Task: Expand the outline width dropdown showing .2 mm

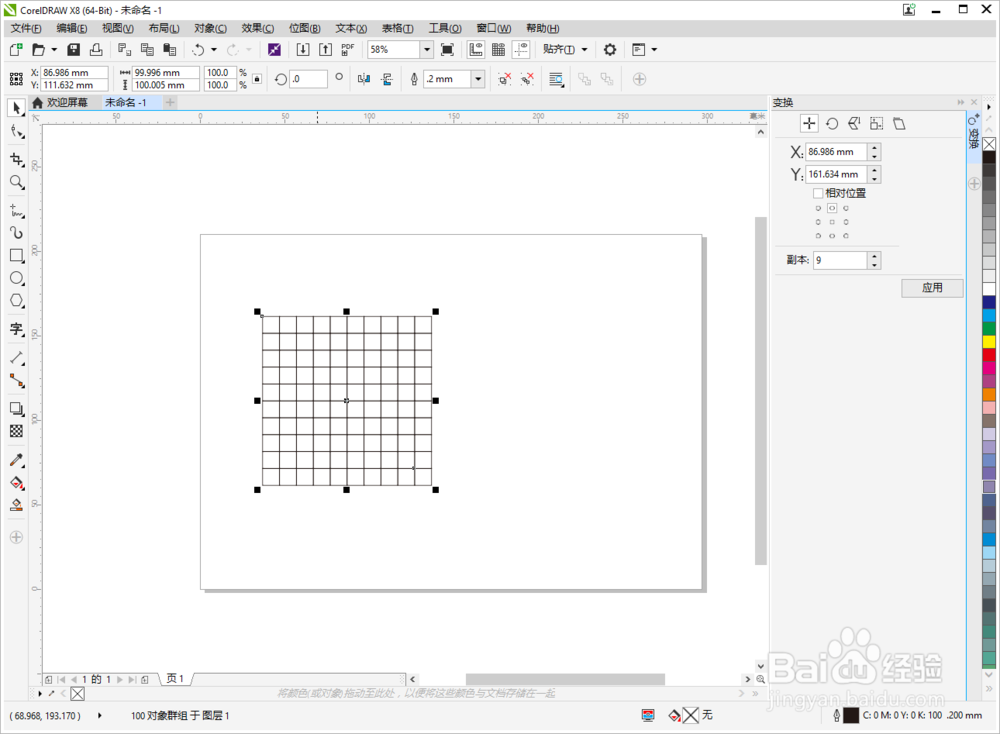Action: pyautogui.click(x=477, y=78)
